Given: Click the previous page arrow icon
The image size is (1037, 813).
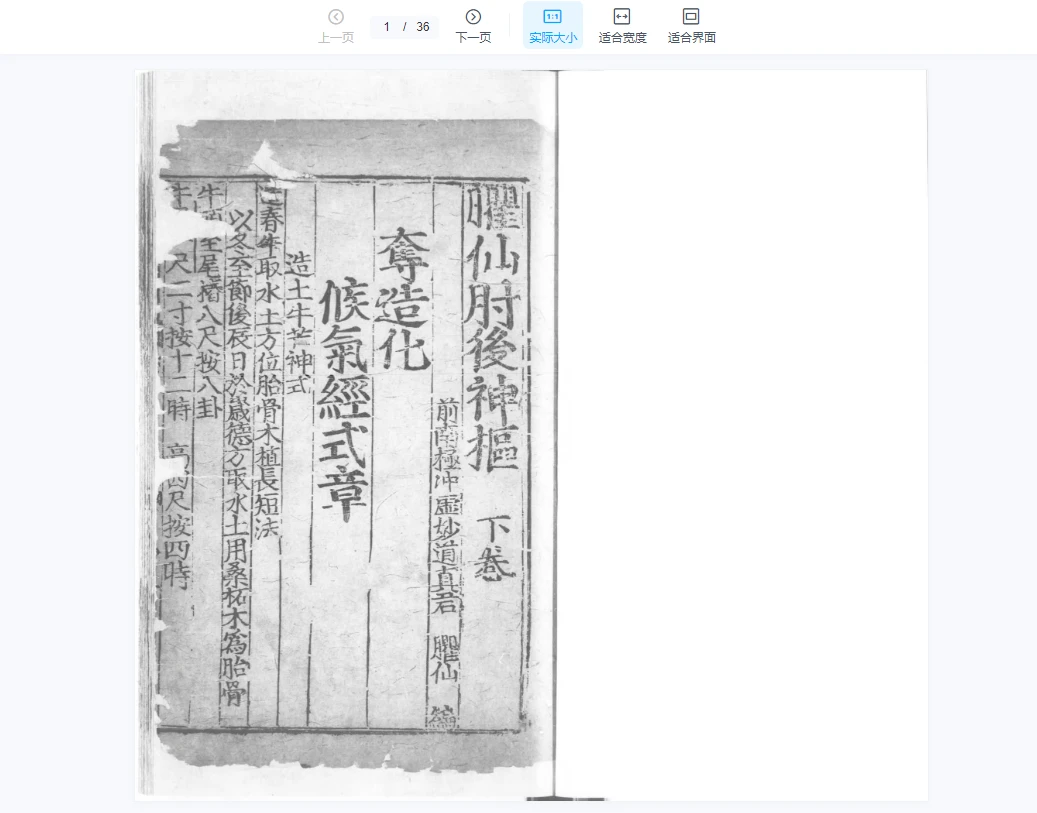Looking at the screenshot, I should coord(336,17).
